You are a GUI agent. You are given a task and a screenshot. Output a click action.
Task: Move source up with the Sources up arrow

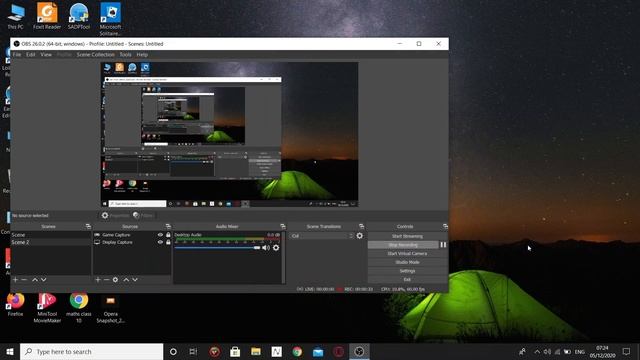click(126, 280)
